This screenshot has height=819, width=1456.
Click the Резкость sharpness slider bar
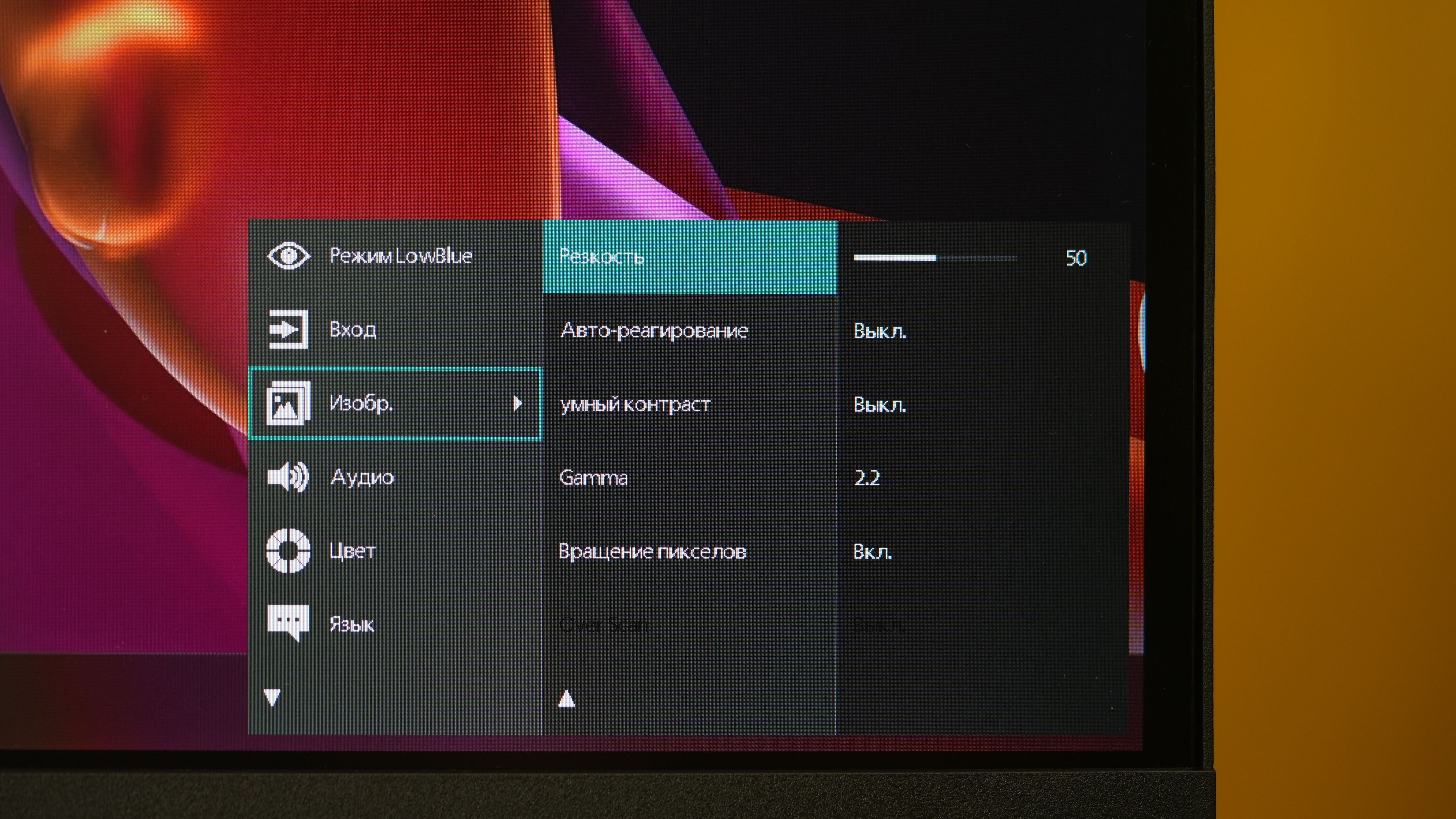tap(935, 258)
